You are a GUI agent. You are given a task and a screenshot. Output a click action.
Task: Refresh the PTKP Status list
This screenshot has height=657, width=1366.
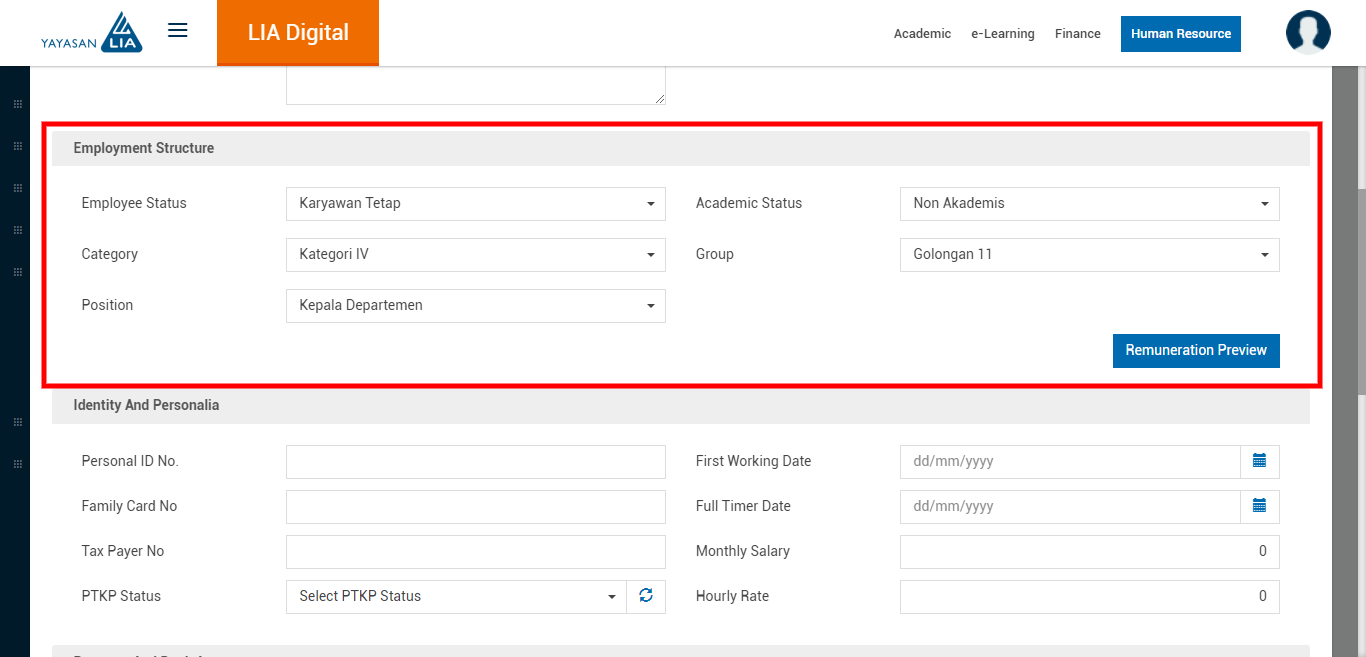[x=646, y=596]
